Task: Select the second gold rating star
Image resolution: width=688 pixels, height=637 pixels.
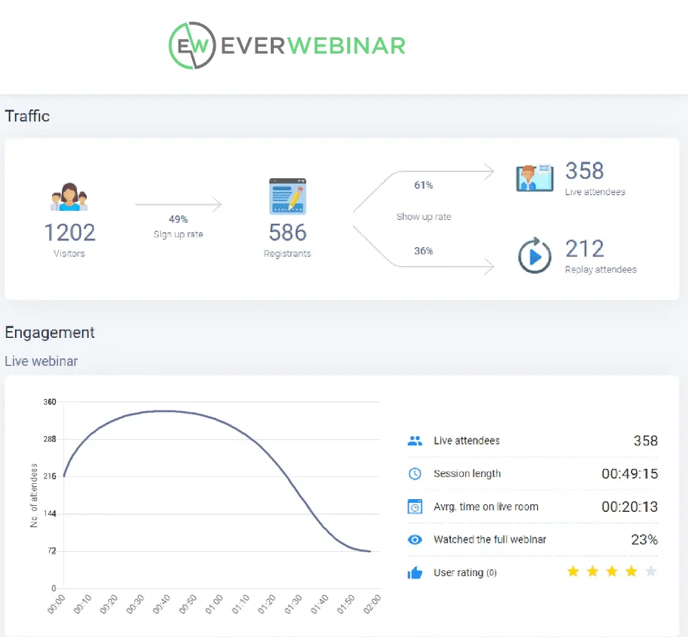Action: click(x=592, y=571)
